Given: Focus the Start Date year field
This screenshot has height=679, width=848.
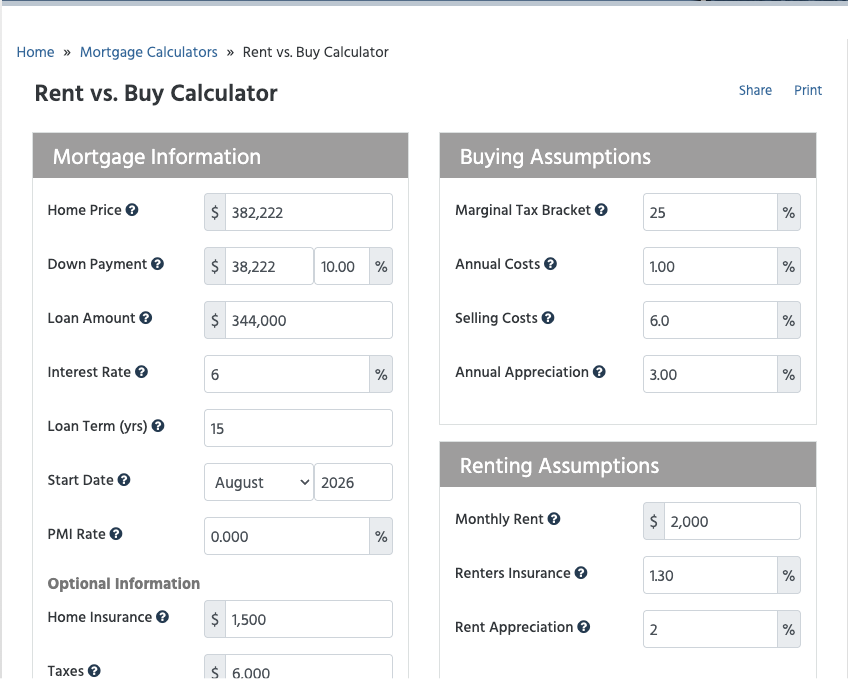Looking at the screenshot, I should tap(354, 482).
